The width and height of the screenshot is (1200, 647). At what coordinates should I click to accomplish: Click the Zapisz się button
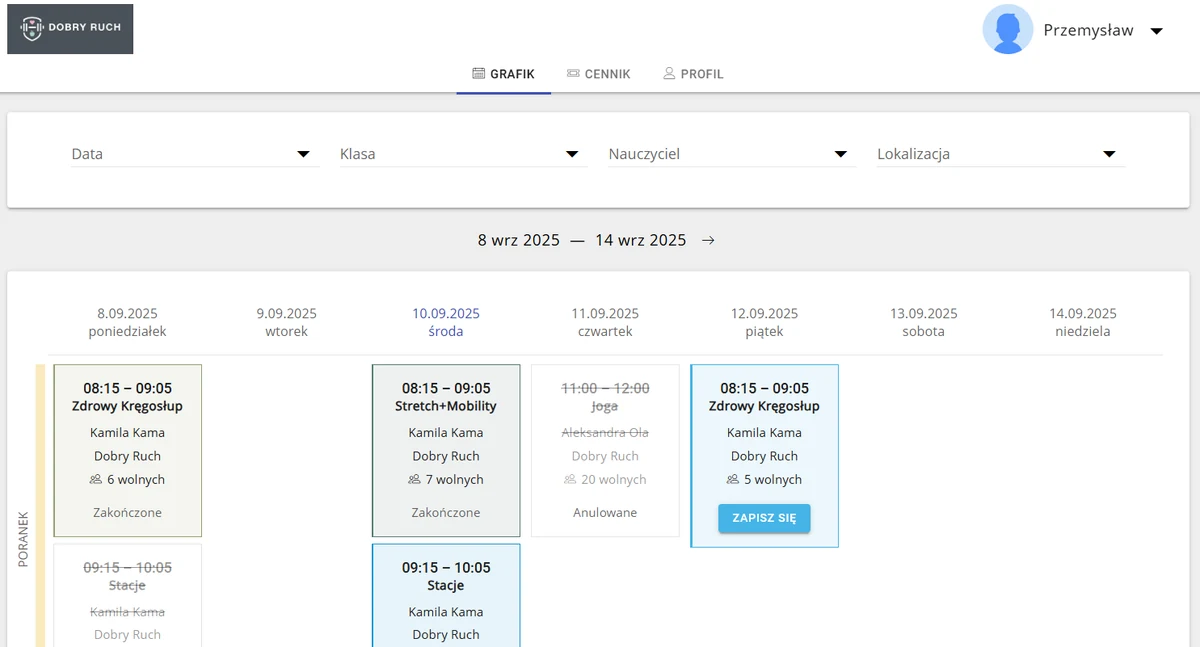click(764, 518)
